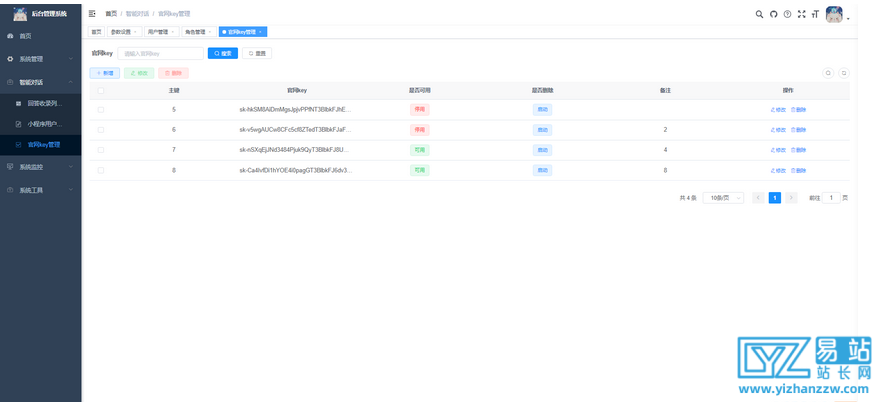
Task: Expand the 系统管理 sidebar menu
Action: click(x=40, y=59)
